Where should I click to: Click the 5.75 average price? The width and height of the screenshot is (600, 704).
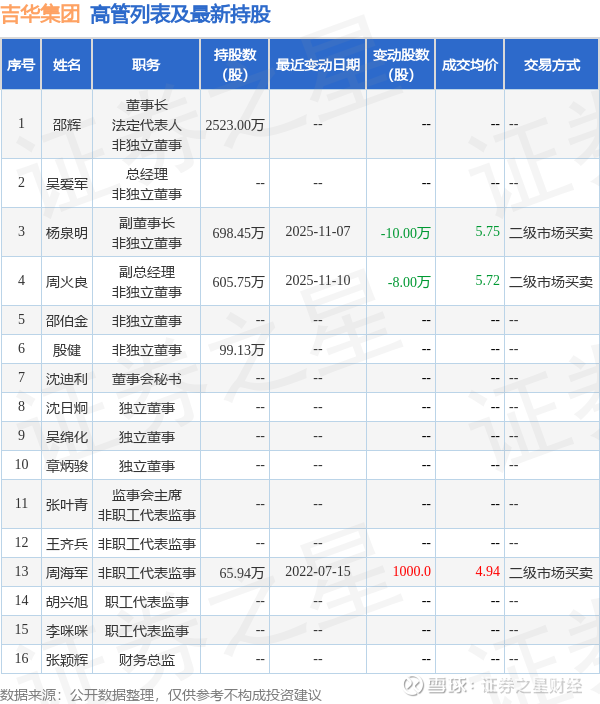[x=487, y=231]
